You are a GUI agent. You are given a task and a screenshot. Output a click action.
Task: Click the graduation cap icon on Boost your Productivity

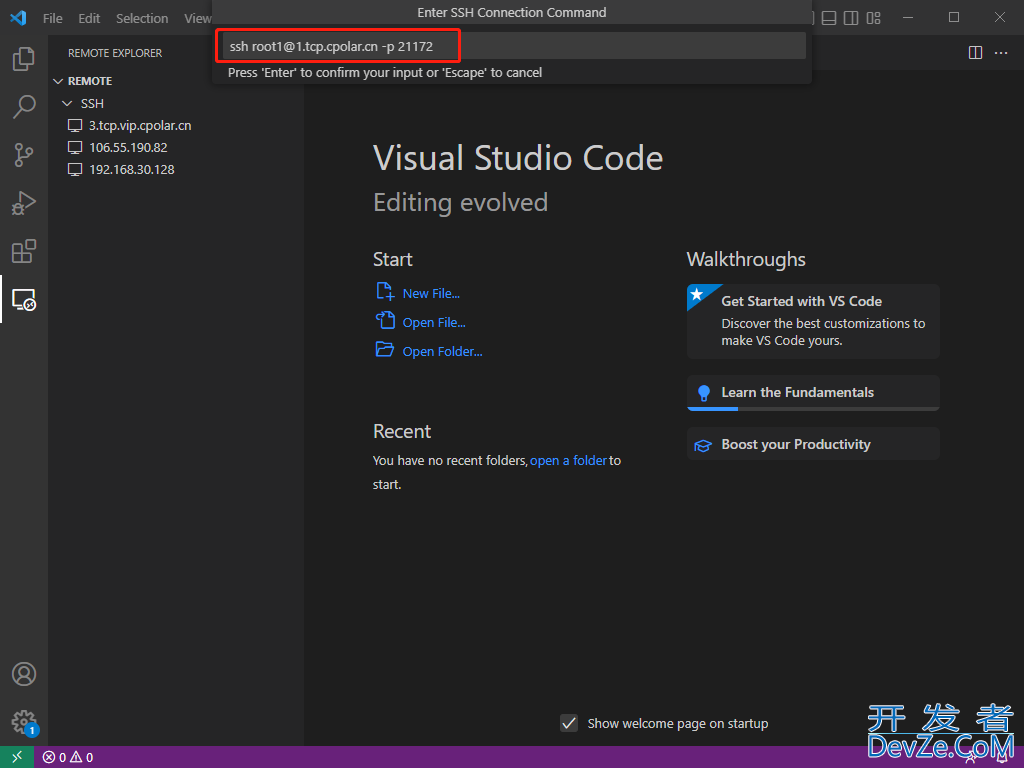pyautogui.click(x=703, y=445)
